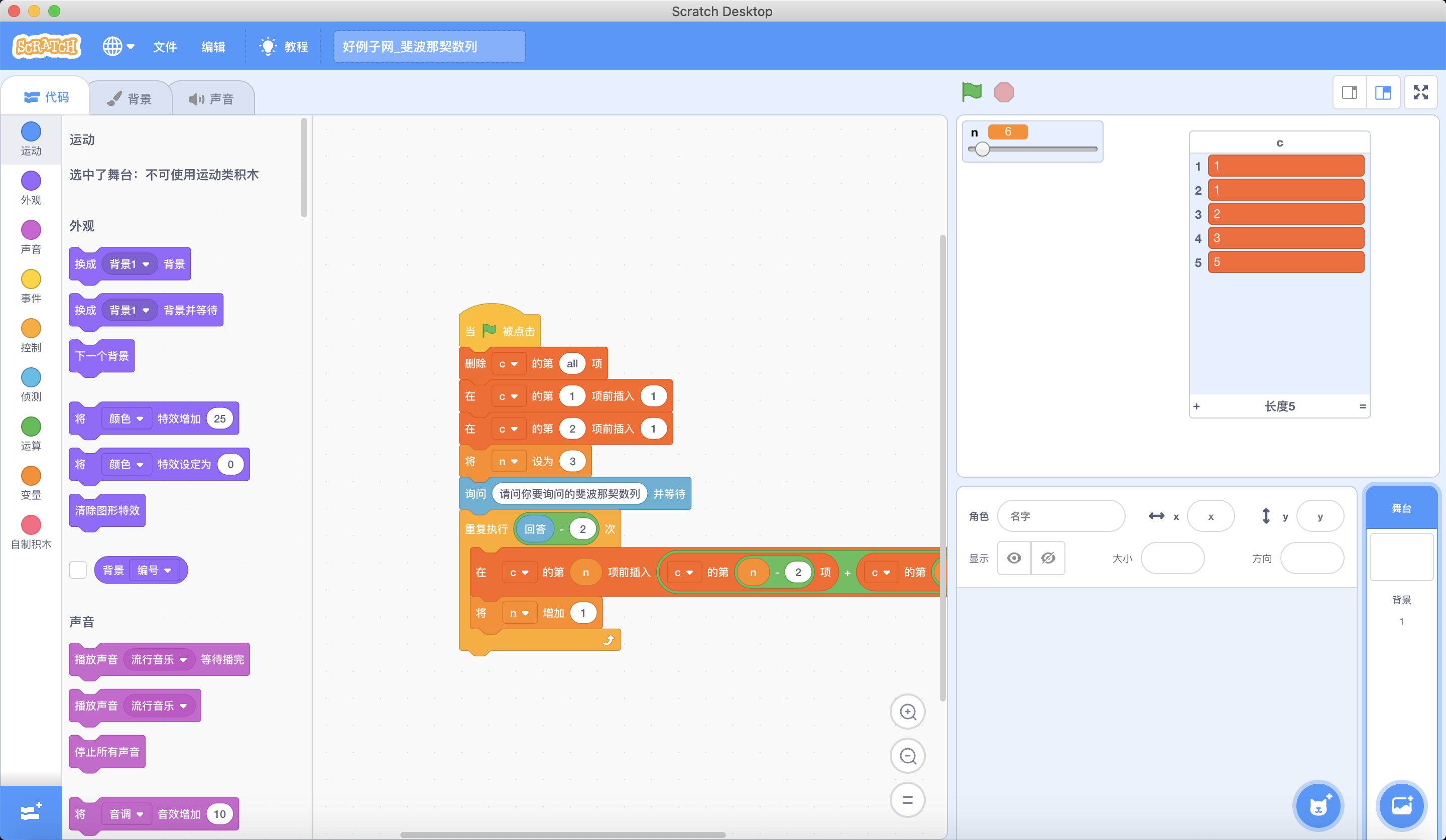Click the n variable slider handle
Screen dimensions: 1446x840
point(983,149)
